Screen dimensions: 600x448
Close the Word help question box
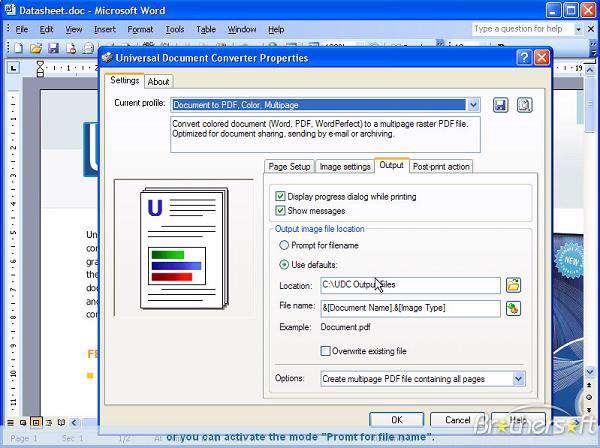pyautogui.click(x=591, y=29)
